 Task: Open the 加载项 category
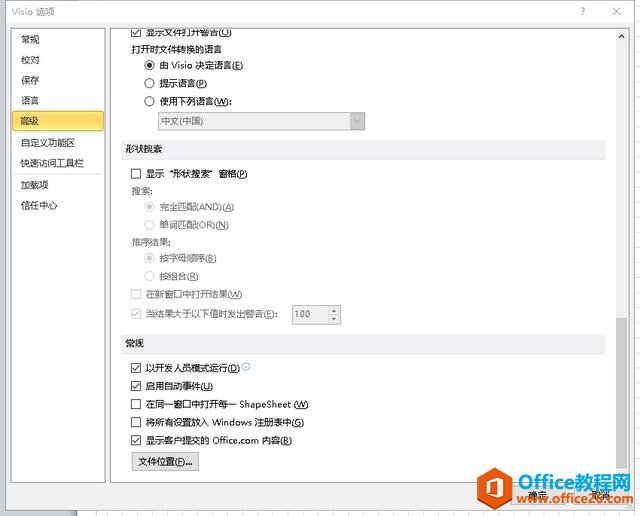[x=35, y=185]
